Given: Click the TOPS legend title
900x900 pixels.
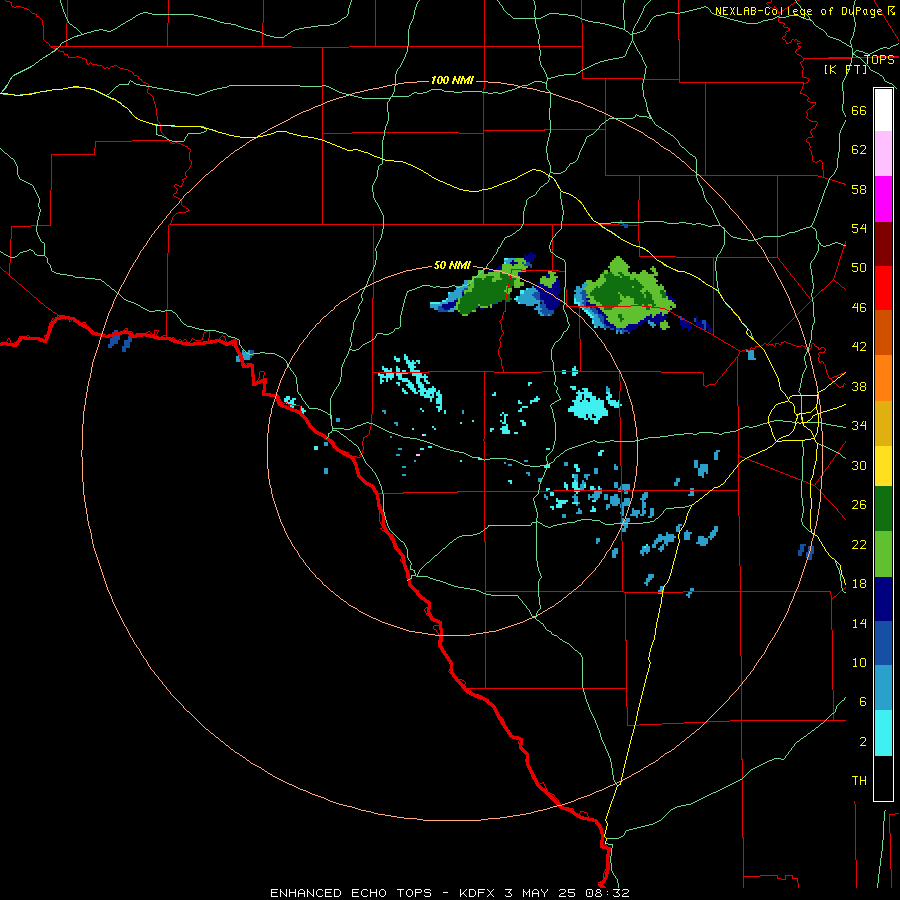Looking at the screenshot, I should [879, 60].
